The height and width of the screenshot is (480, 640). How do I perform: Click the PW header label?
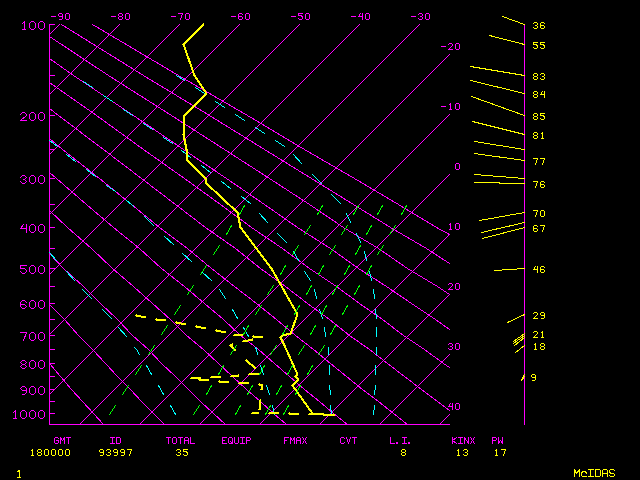[498, 440]
